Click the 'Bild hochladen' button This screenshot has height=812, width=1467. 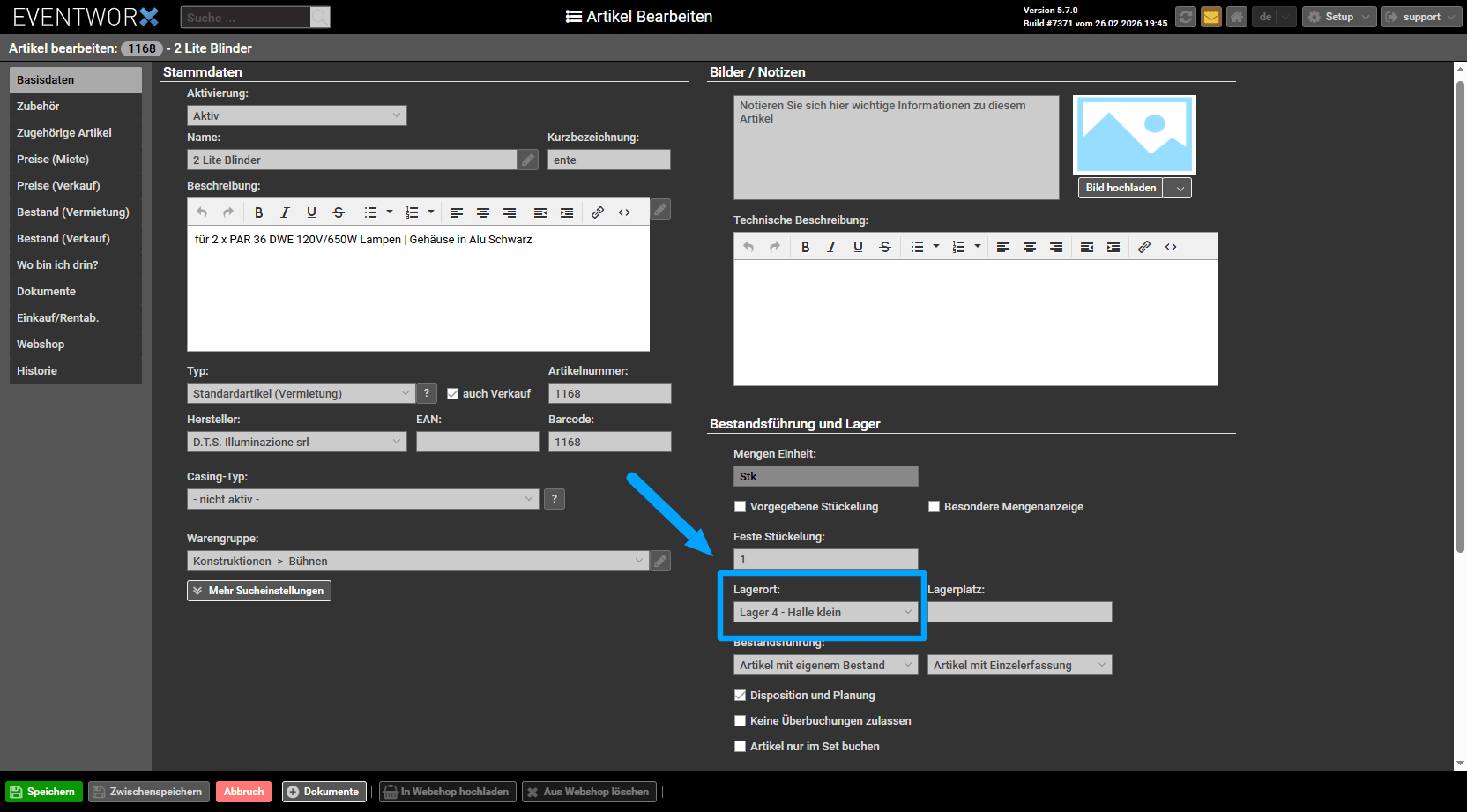pos(1121,188)
